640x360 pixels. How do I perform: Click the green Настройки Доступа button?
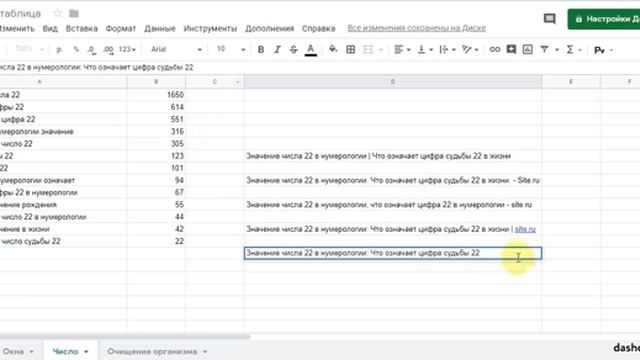604,19
